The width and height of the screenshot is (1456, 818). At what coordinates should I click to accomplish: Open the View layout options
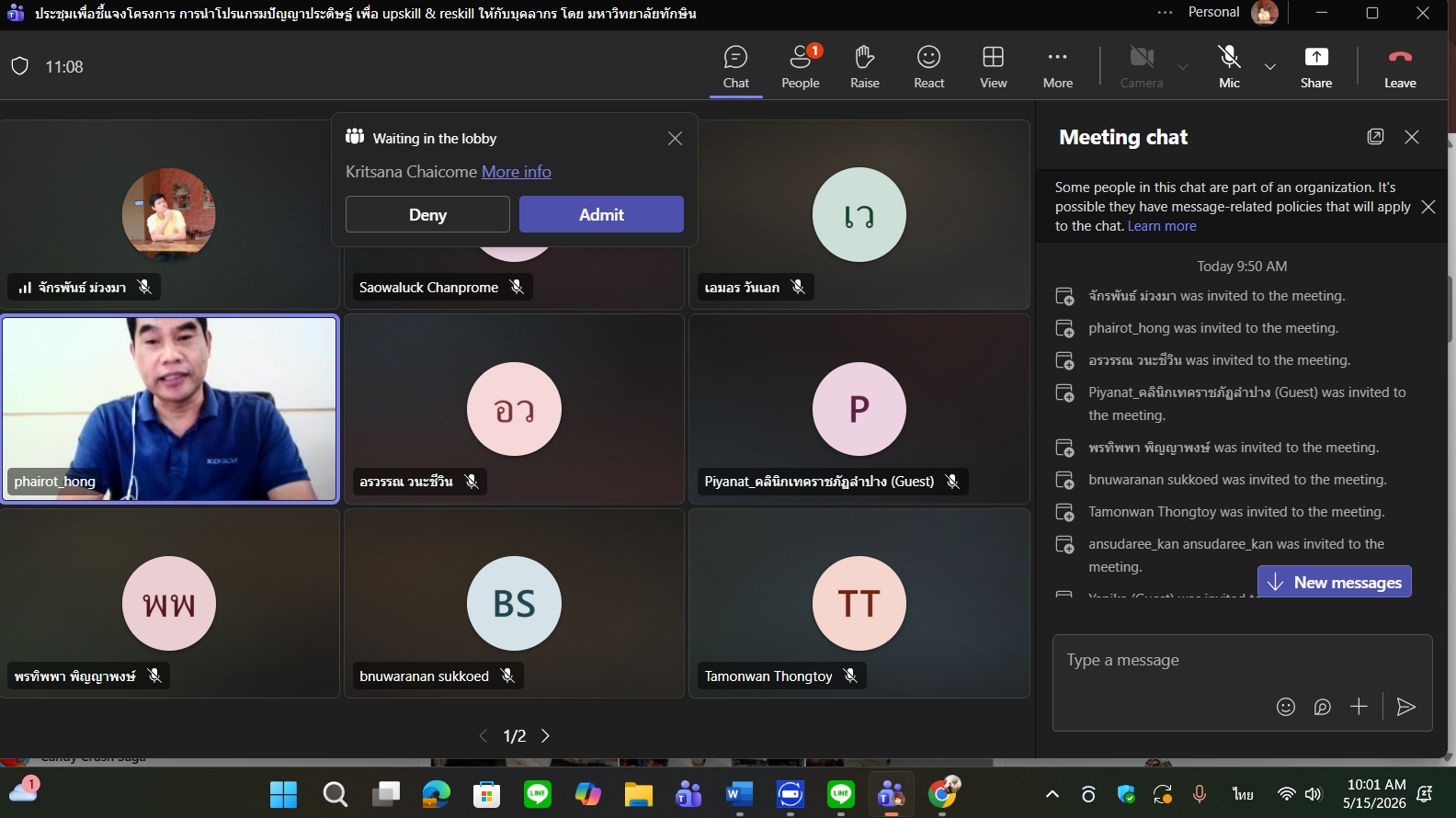click(x=993, y=67)
